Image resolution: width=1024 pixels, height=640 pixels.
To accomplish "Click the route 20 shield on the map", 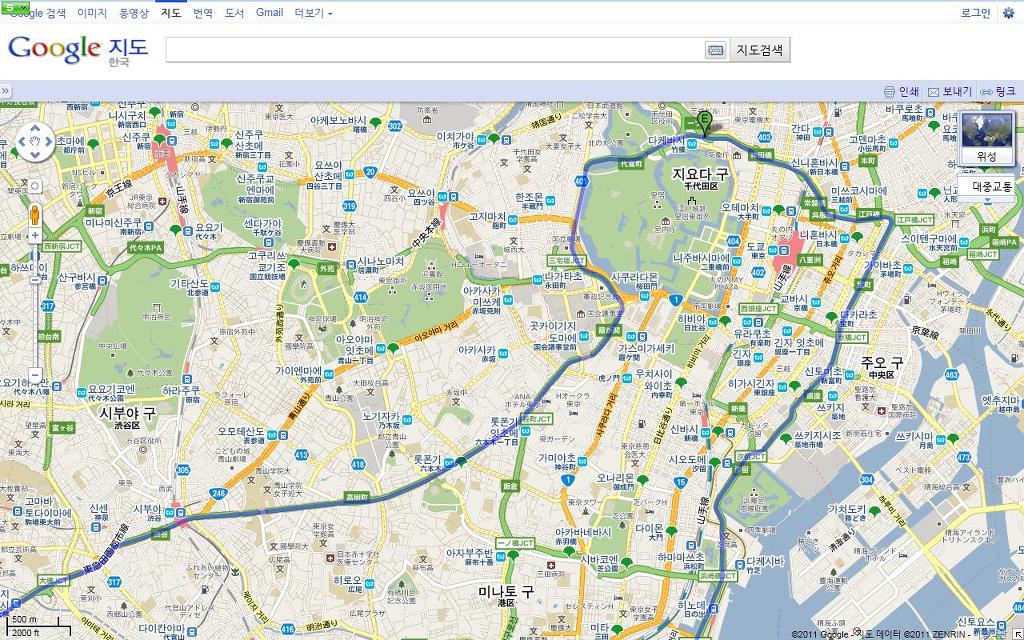I will click(x=370, y=172).
